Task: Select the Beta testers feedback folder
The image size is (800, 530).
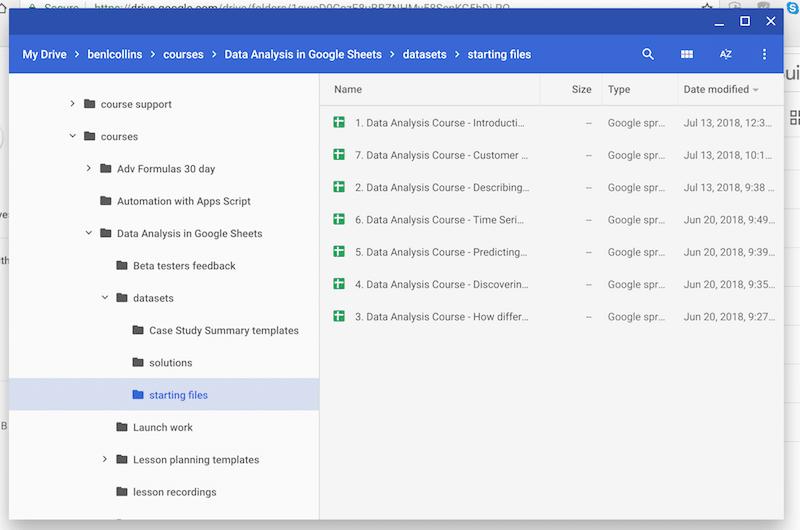Action: tap(184, 266)
